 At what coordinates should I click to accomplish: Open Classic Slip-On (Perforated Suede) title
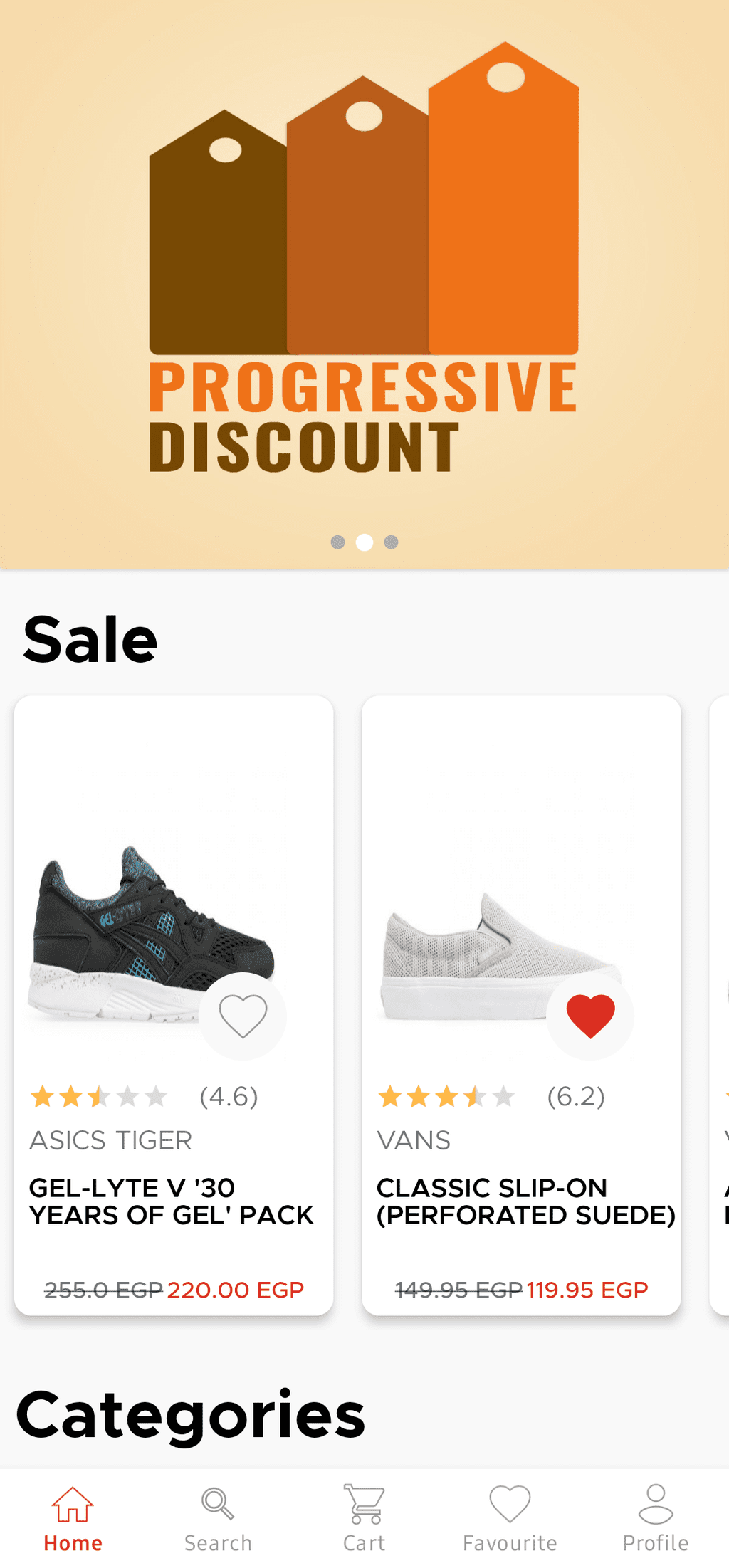[x=525, y=1201]
